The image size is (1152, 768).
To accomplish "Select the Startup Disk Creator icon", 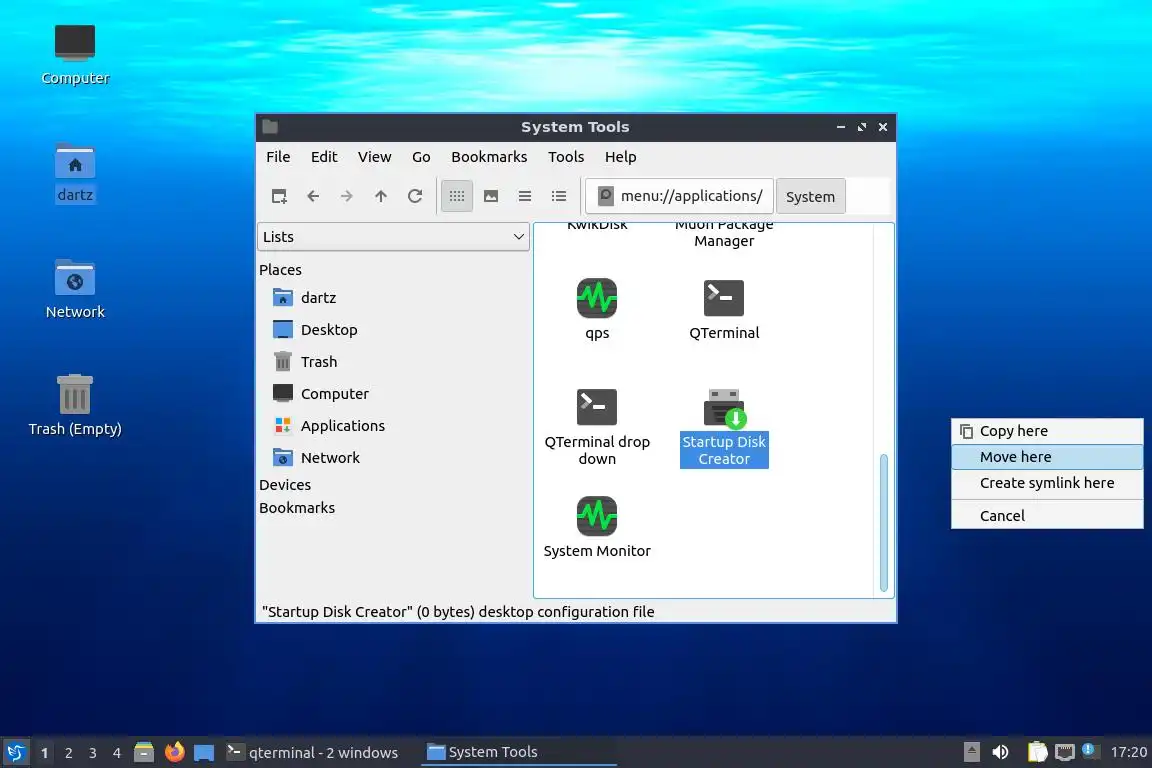I will pos(724,409).
